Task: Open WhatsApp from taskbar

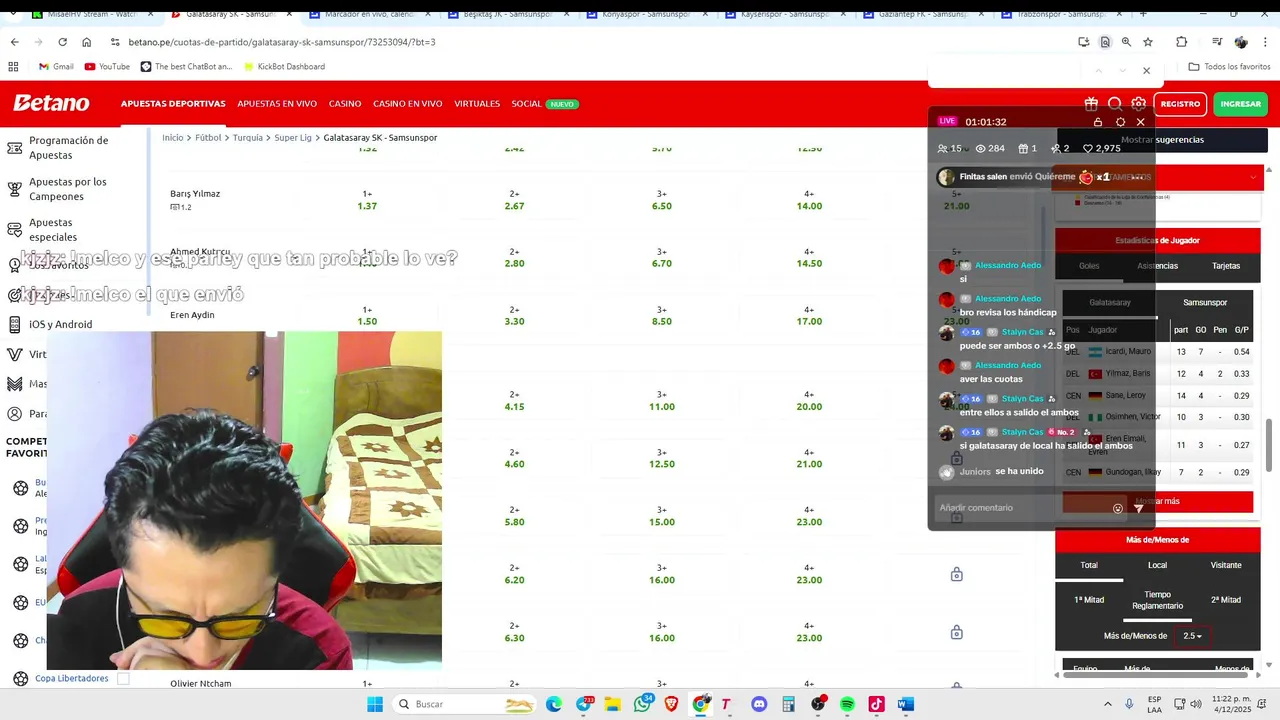Action: tap(642, 704)
